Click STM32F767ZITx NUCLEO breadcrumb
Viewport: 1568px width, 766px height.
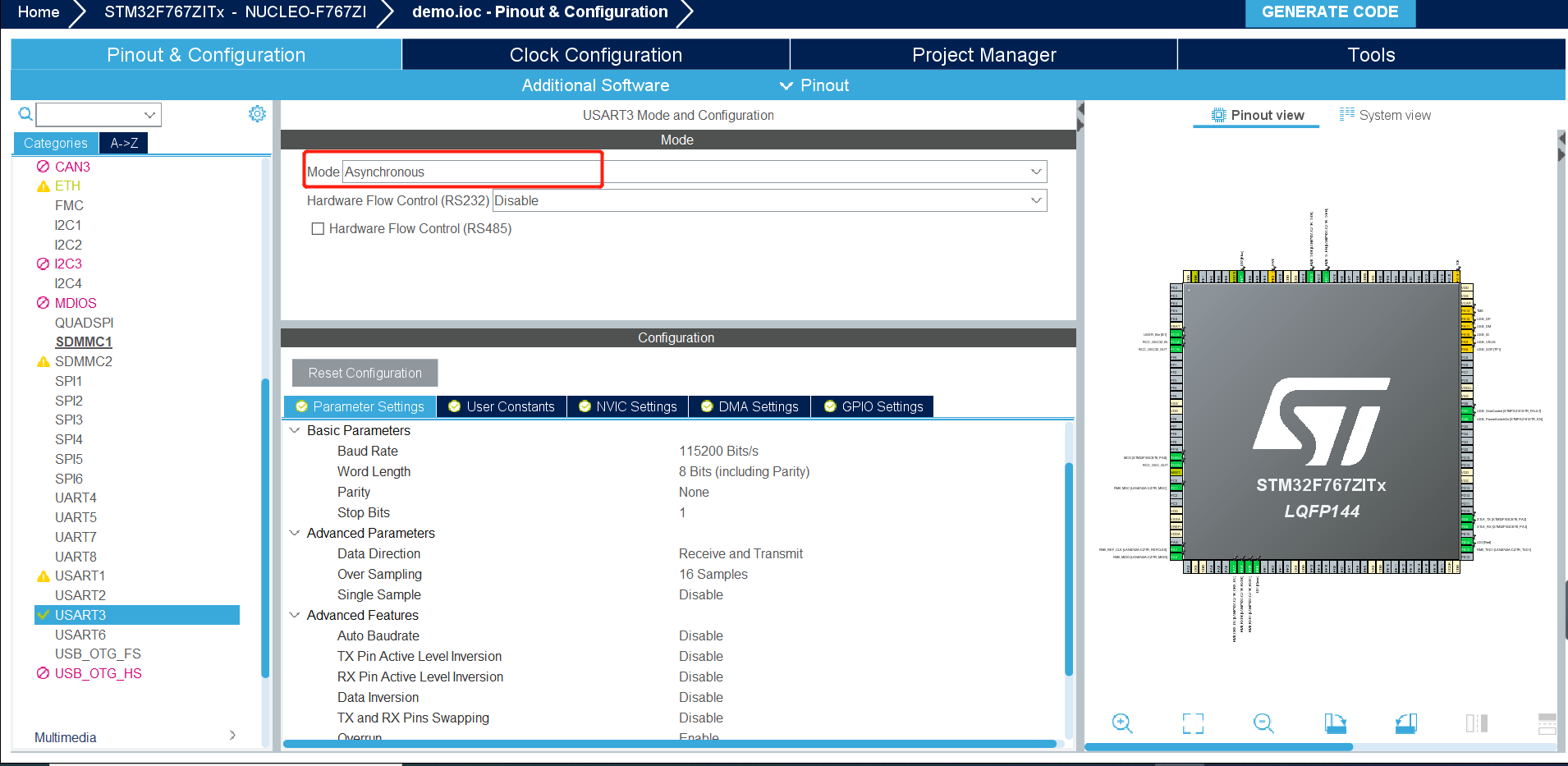click(x=236, y=11)
